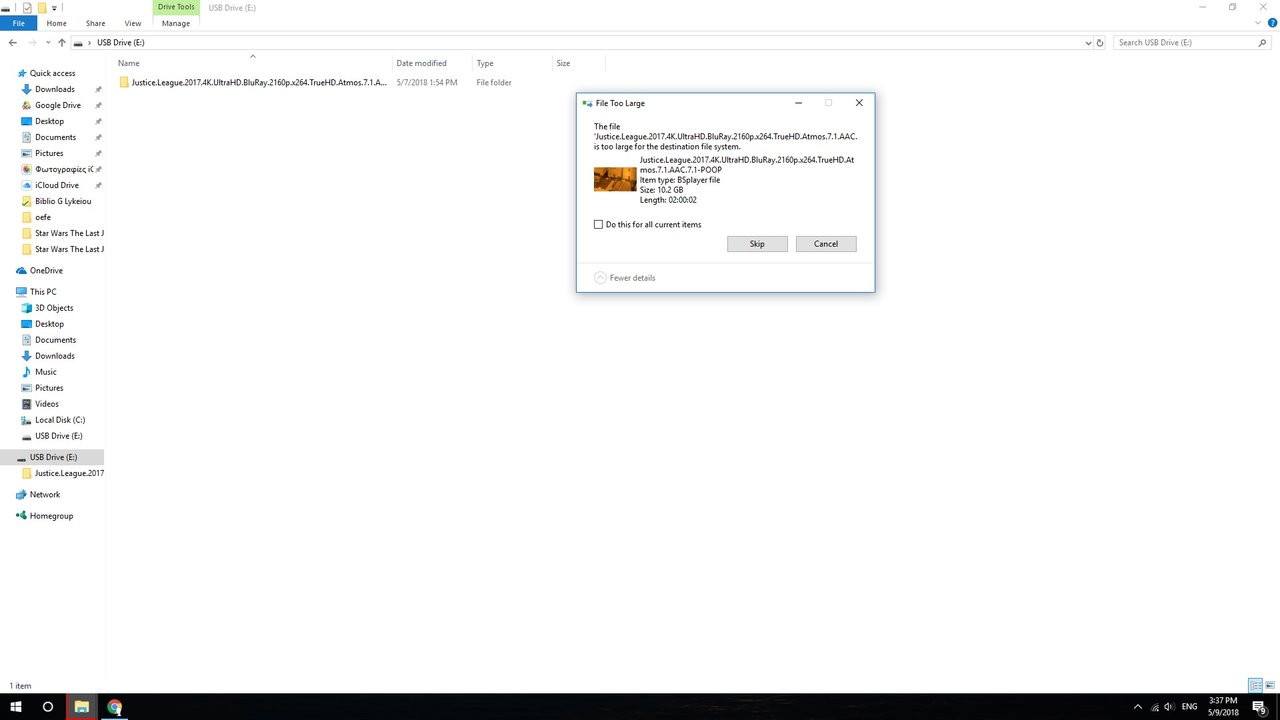Open pinned Desktop under Quick access
1280x720 pixels.
49,121
